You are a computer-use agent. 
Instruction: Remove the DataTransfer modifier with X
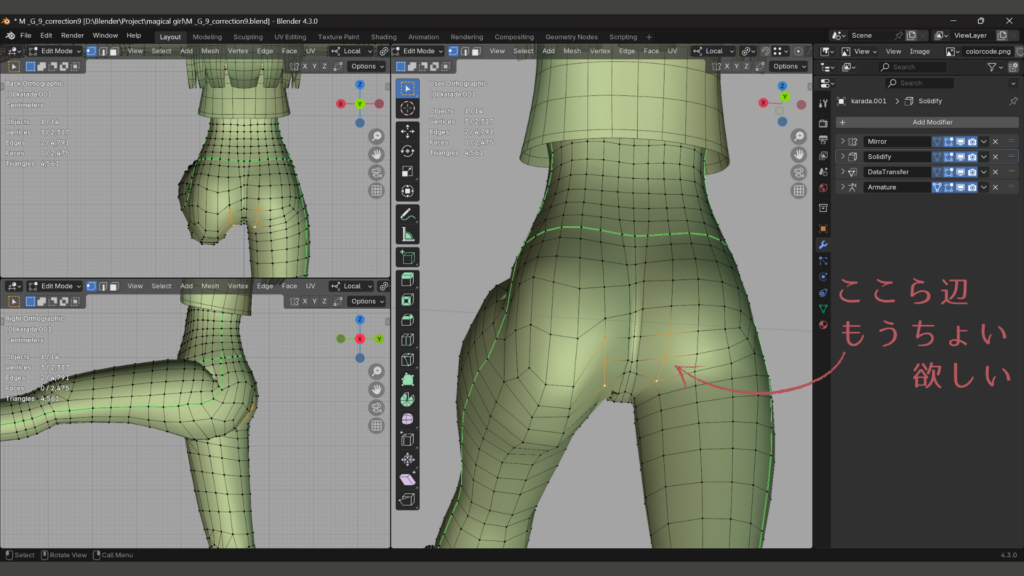(x=995, y=172)
